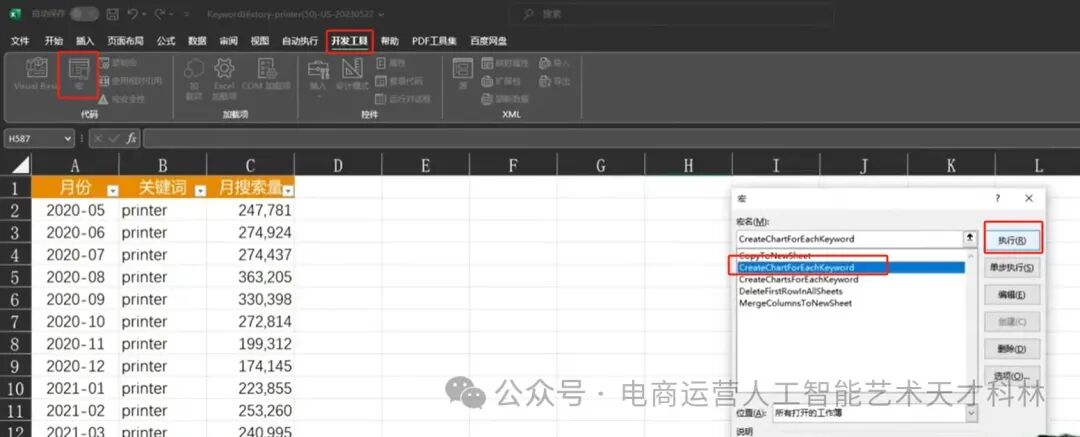Click into the formula bar
This screenshot has height=437, width=1080.
pos(610,139)
